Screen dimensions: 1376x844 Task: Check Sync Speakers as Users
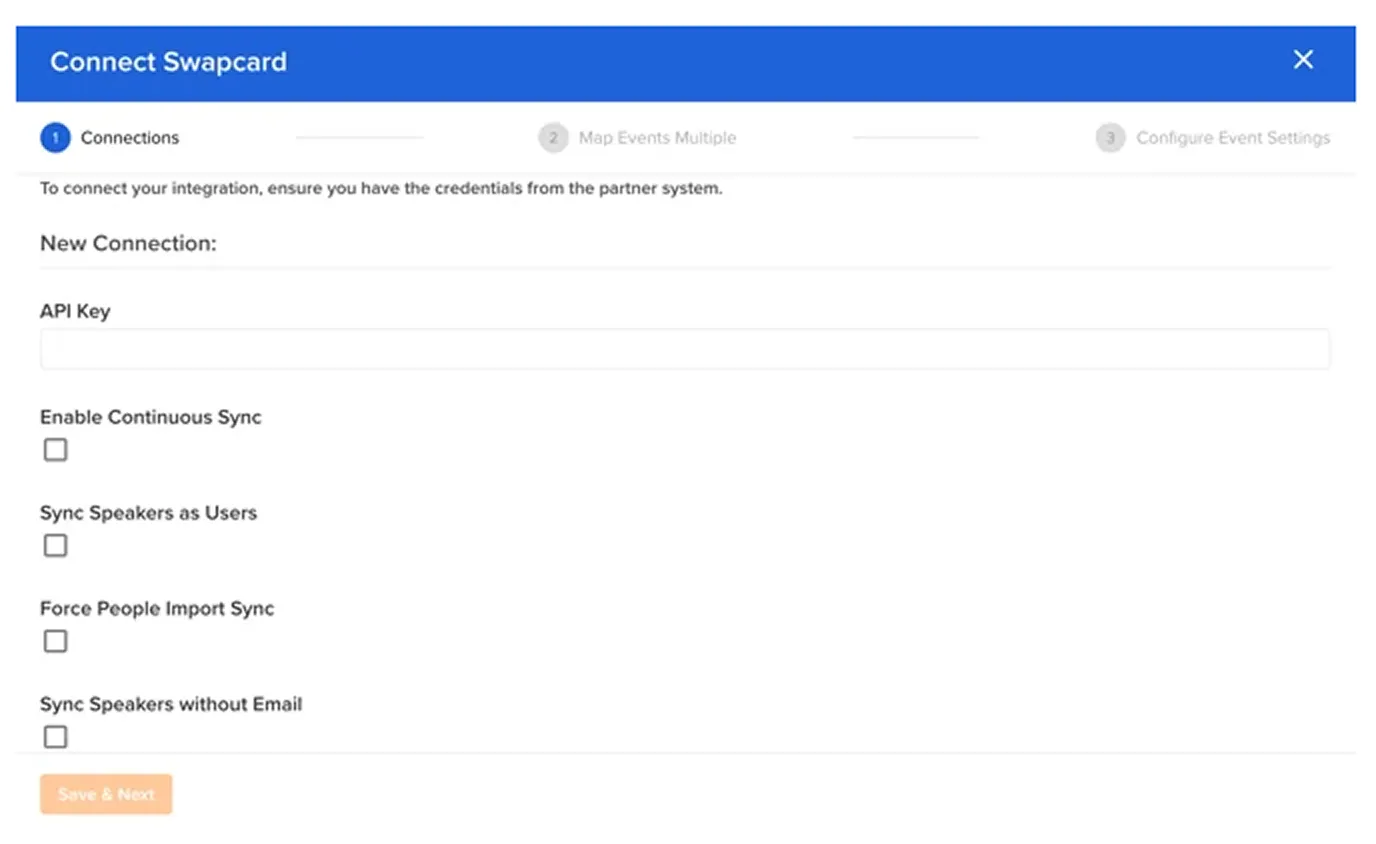[56, 546]
